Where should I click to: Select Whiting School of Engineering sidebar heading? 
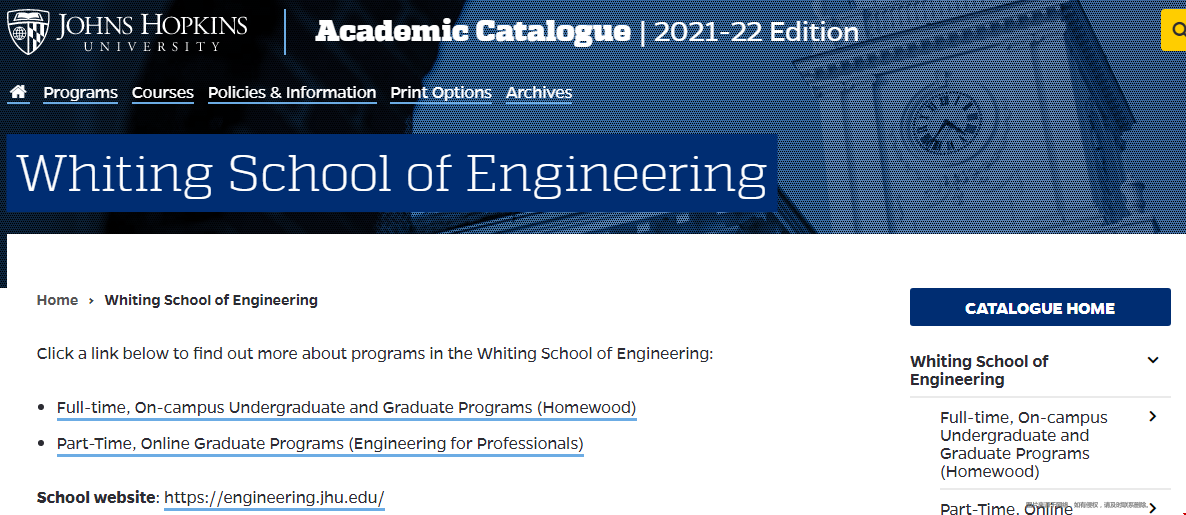pyautogui.click(x=979, y=371)
